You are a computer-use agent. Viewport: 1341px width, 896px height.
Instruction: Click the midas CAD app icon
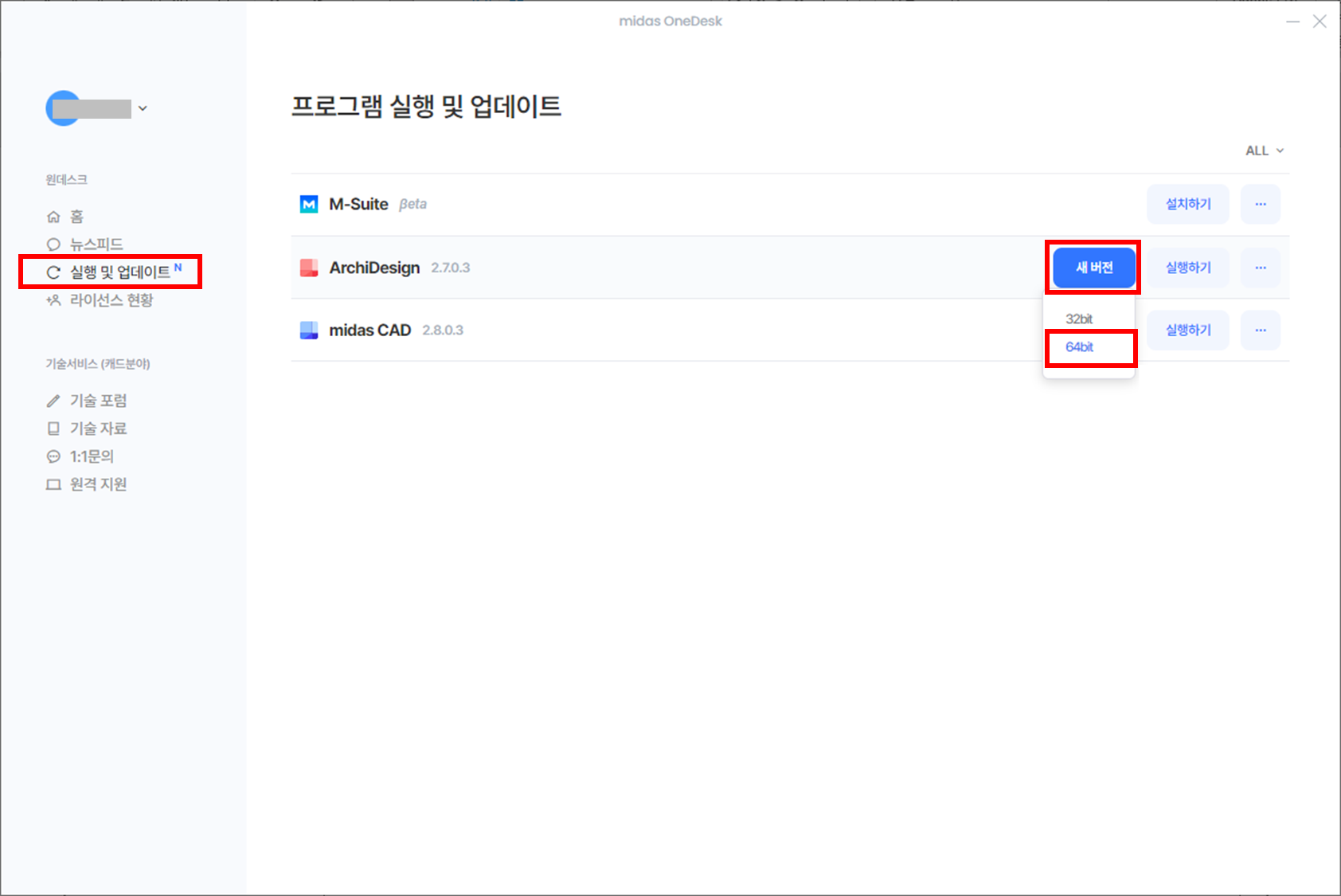tap(309, 331)
